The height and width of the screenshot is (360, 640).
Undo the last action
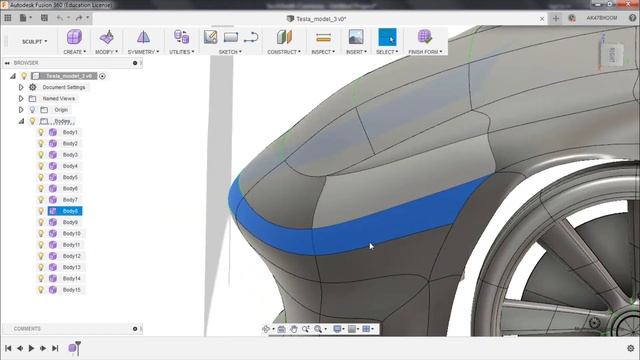[x=60, y=18]
